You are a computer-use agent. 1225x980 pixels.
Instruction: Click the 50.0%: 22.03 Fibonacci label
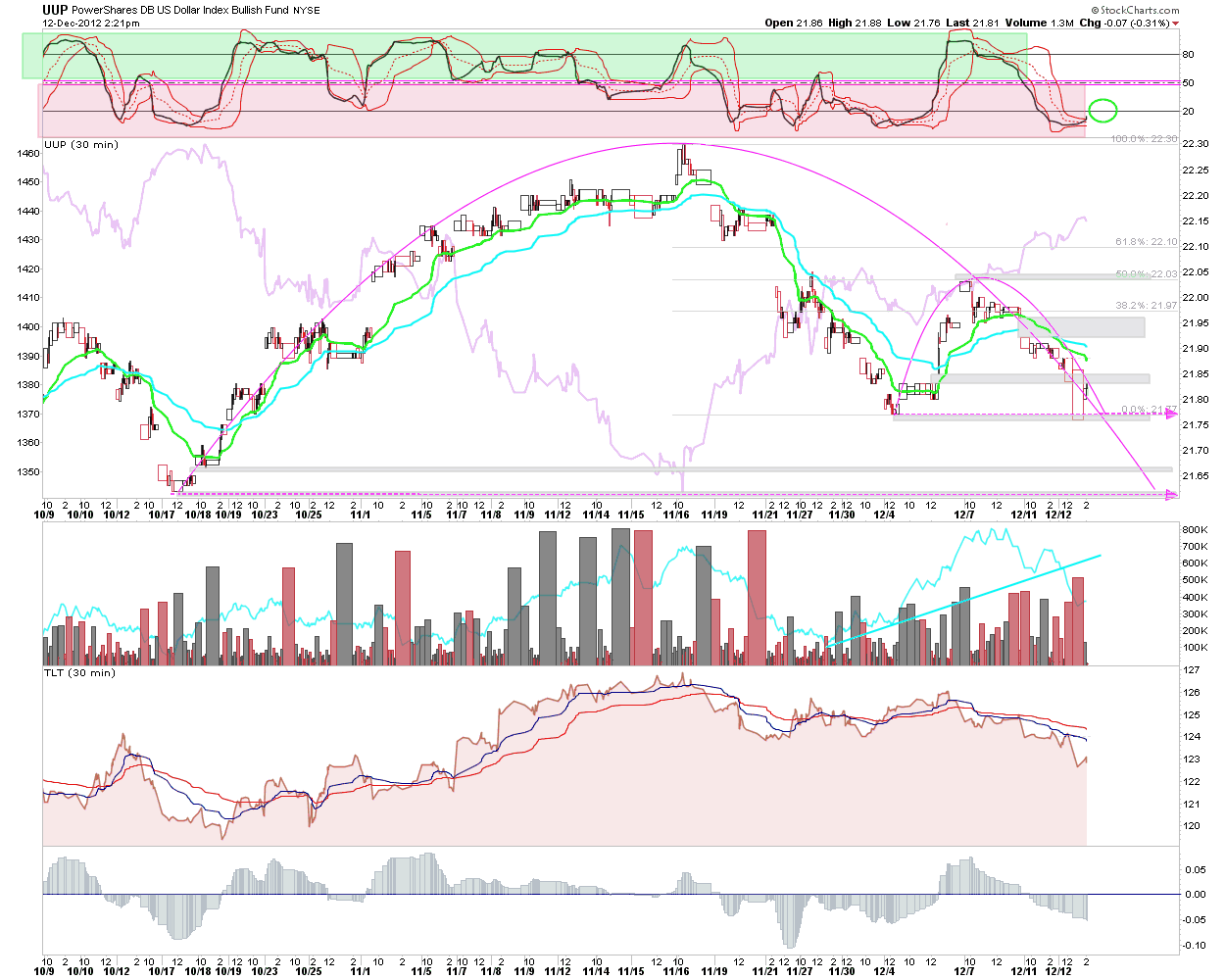coord(1147,274)
